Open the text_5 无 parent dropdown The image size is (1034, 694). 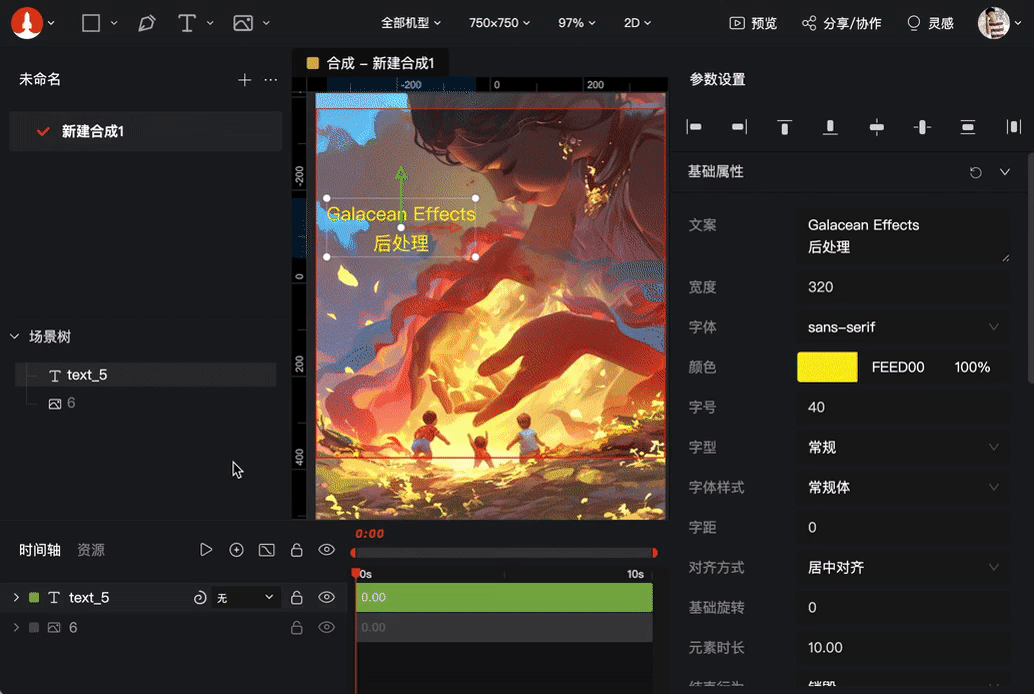(x=245, y=598)
